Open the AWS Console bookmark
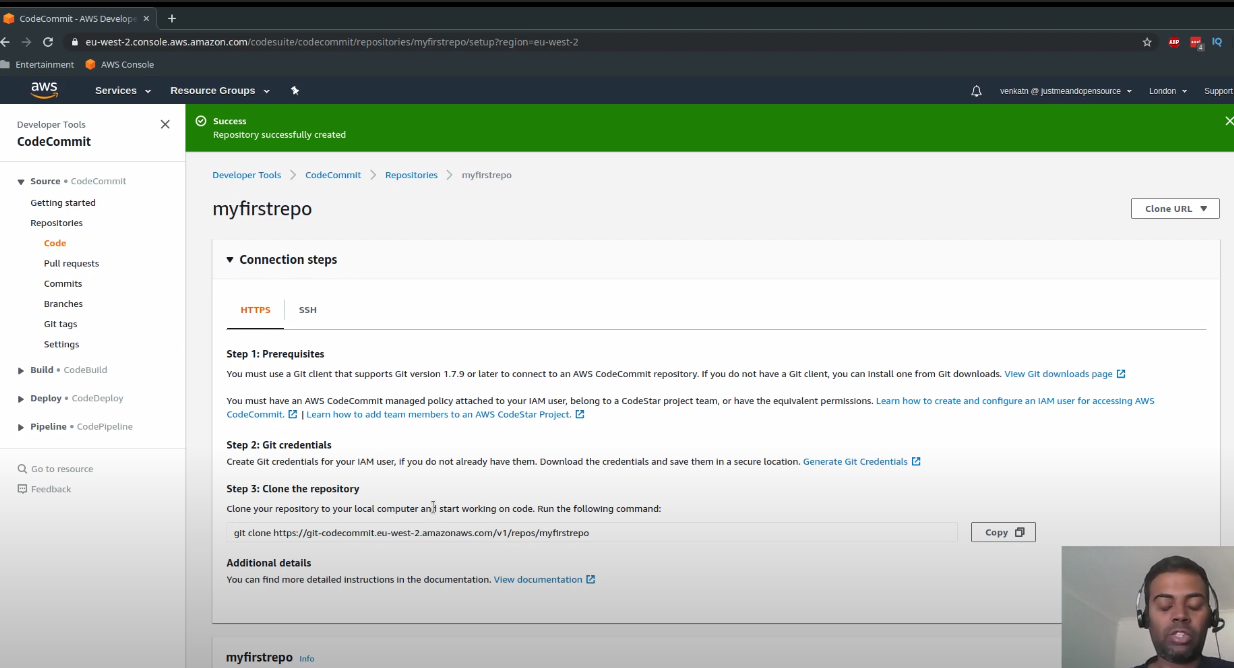1234x668 pixels. pyautogui.click(x=120, y=65)
